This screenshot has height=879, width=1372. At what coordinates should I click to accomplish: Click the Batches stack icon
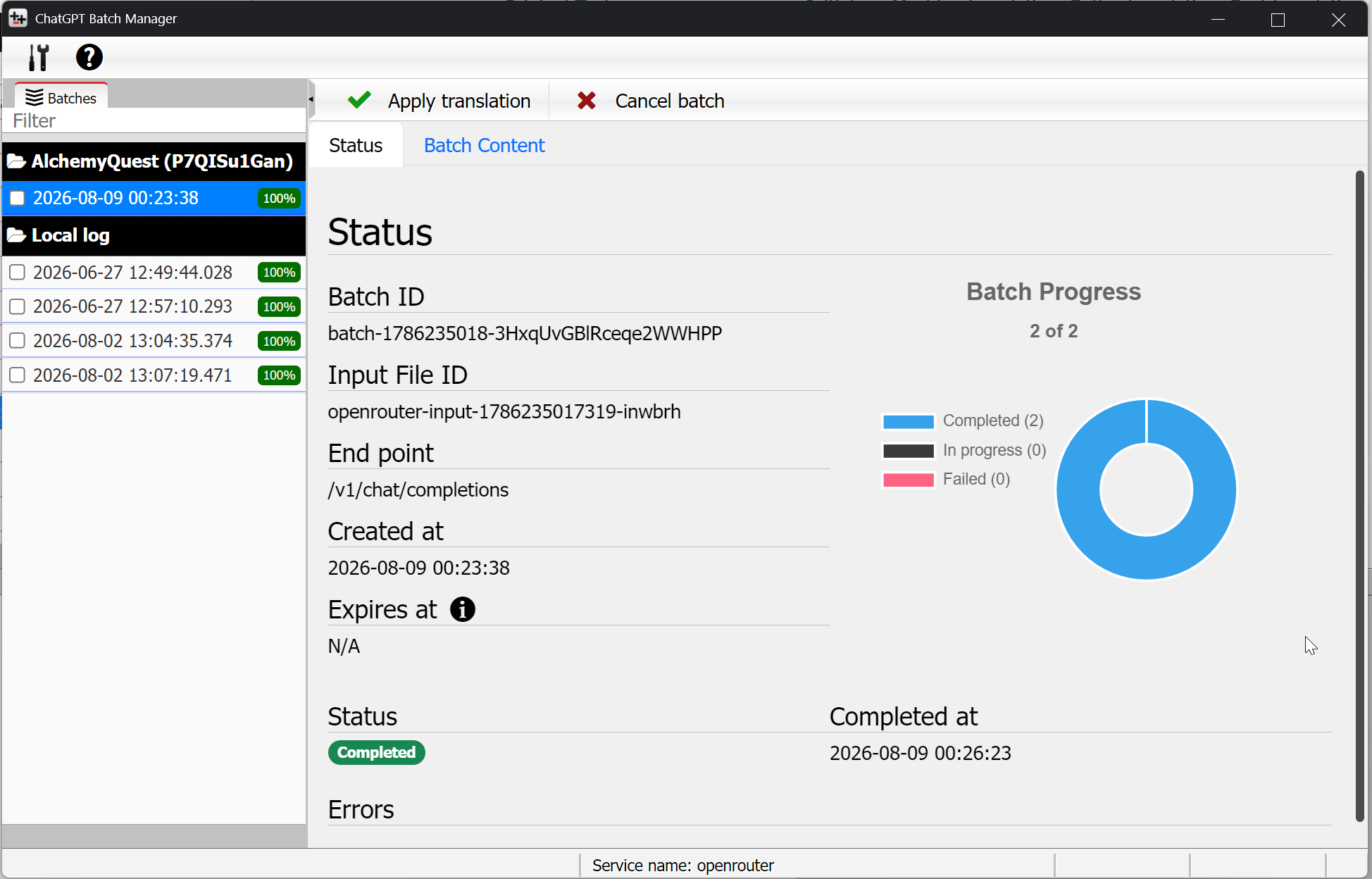coord(34,97)
